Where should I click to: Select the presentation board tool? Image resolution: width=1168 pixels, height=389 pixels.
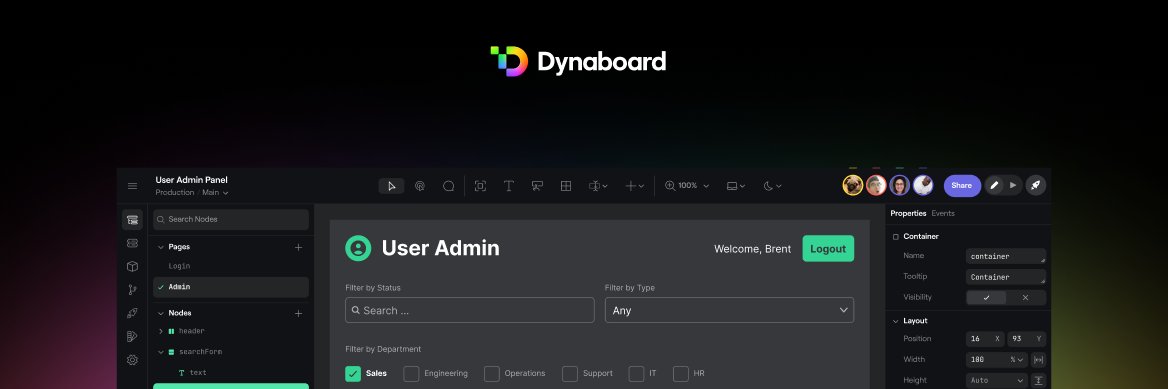[537, 186]
